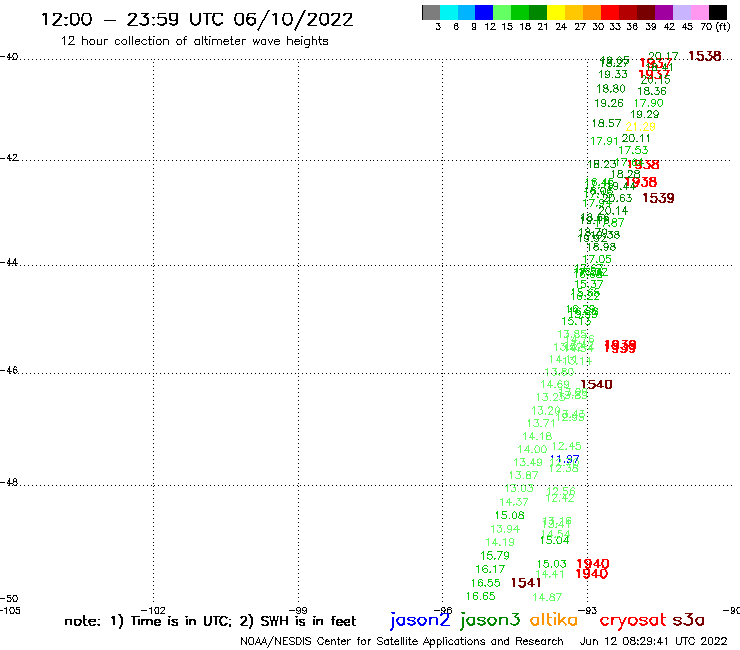Click the '19.33' wave height reading
740x650 pixels.
click(x=613, y=74)
